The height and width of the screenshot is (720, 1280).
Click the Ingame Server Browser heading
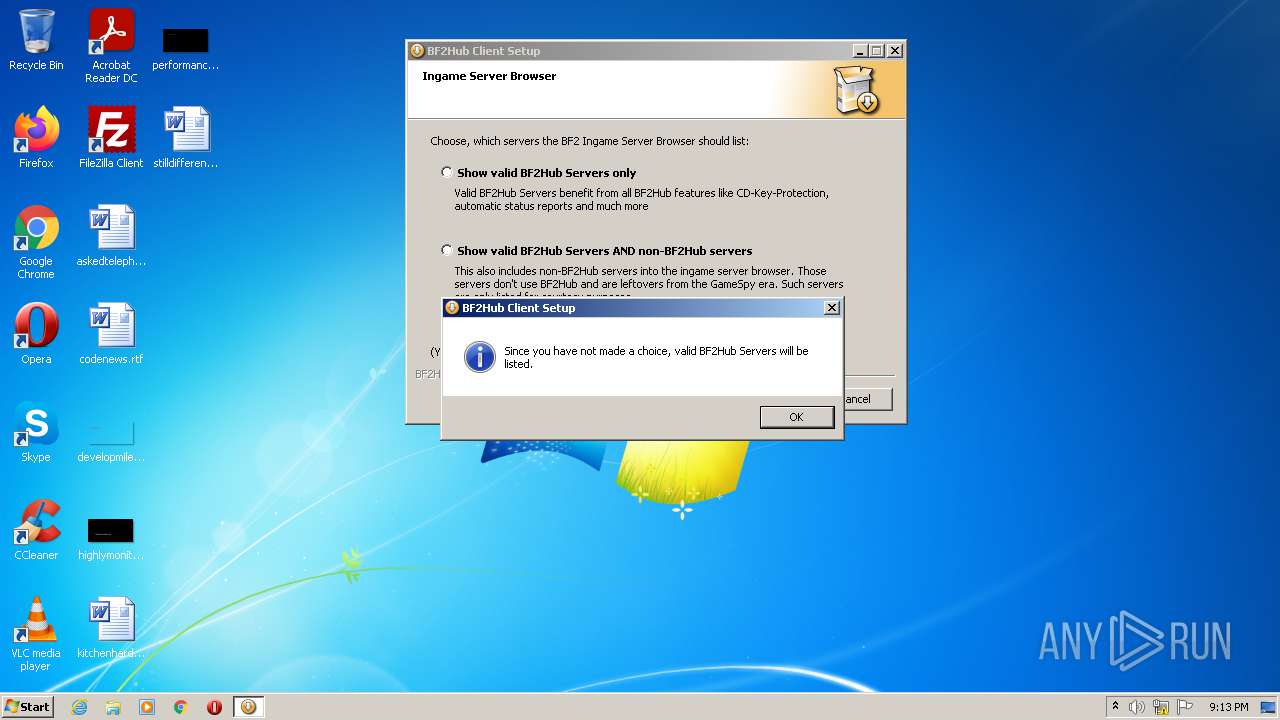point(489,76)
